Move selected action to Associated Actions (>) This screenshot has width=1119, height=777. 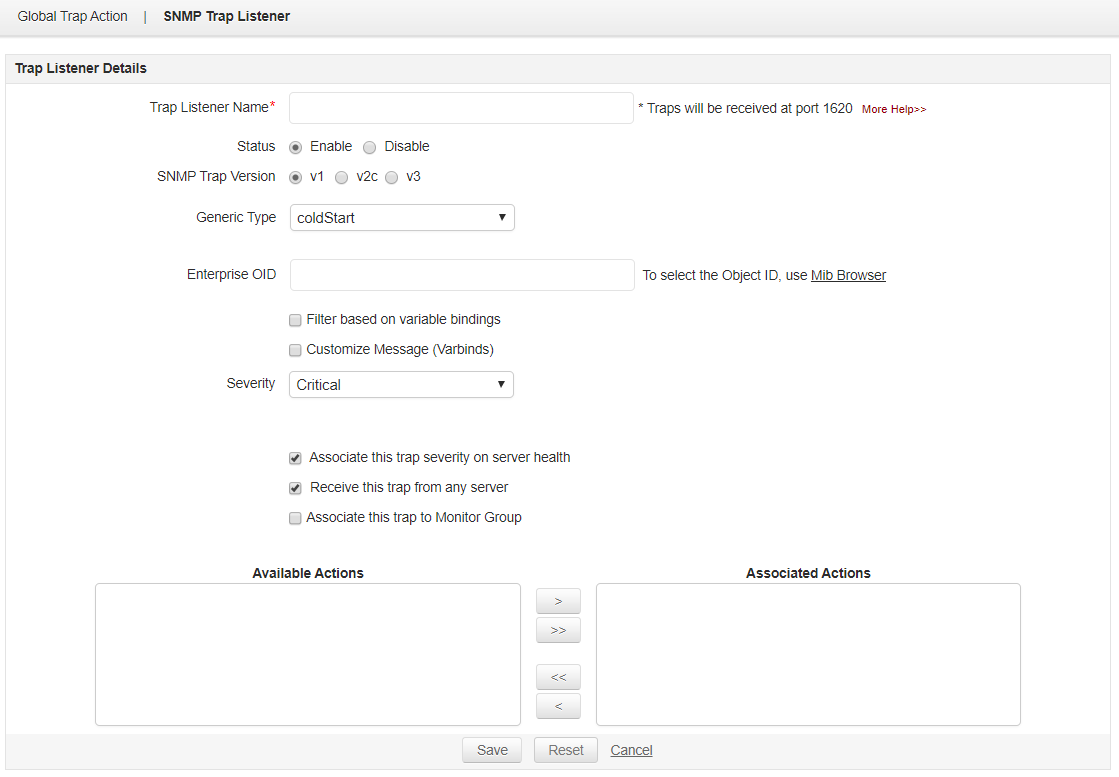[x=558, y=601]
